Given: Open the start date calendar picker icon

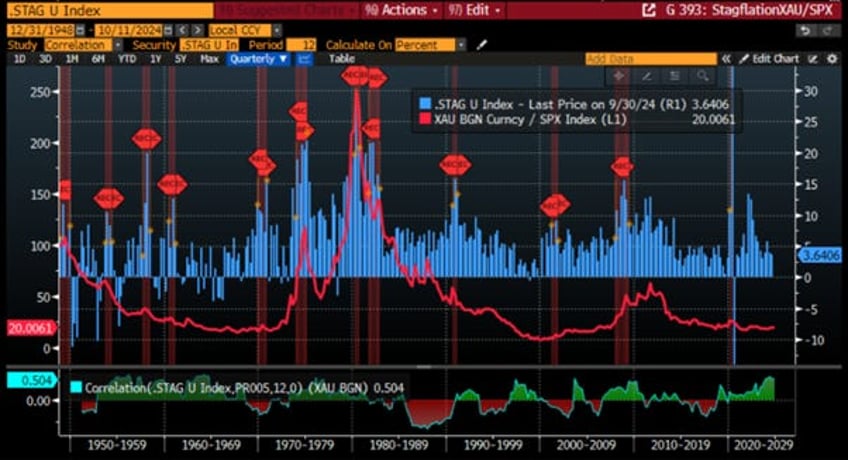Looking at the screenshot, I should pyautogui.click(x=80, y=31).
